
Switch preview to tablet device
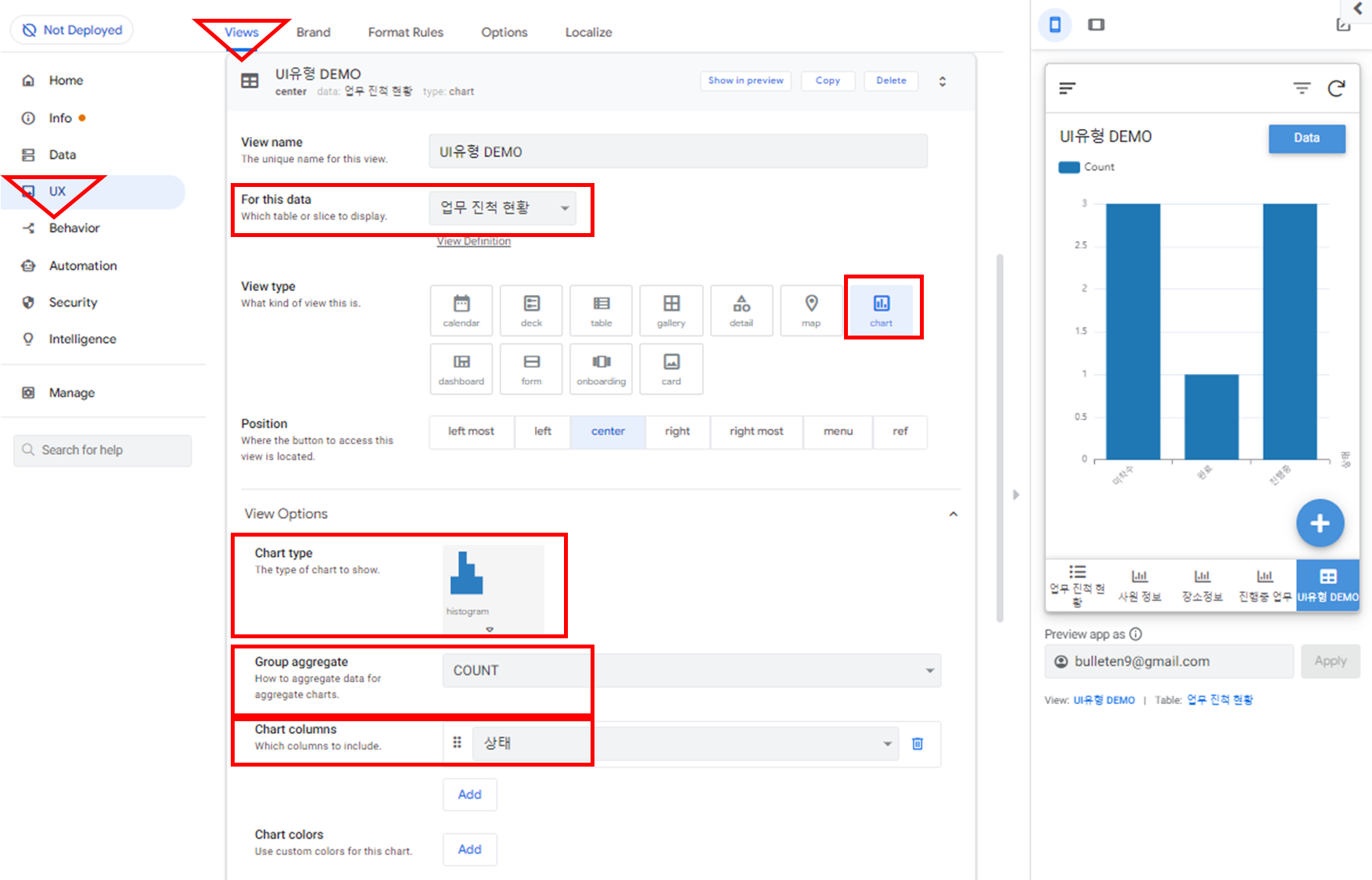[x=1097, y=25]
